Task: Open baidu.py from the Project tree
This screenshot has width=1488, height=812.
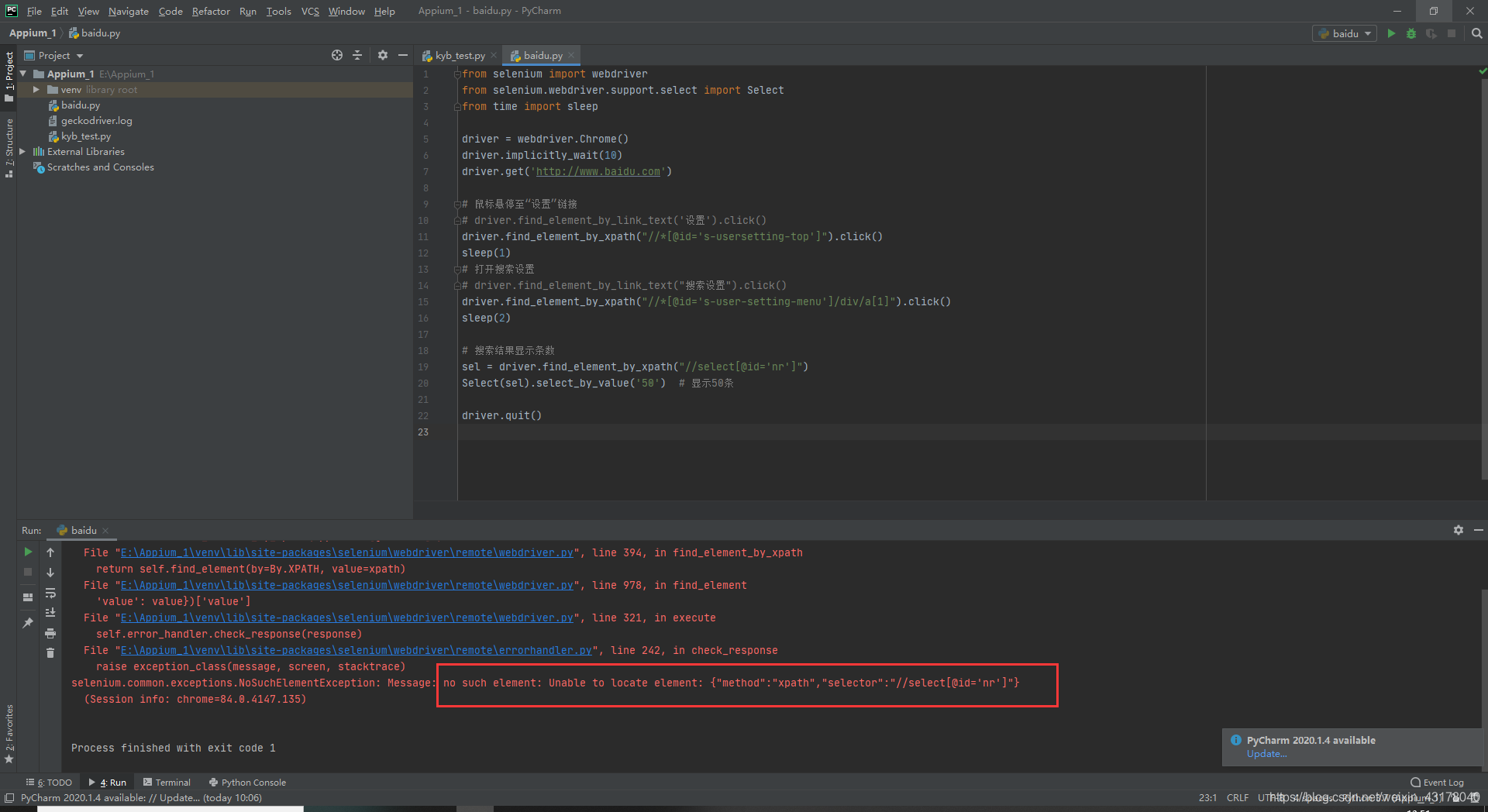Action: tap(80, 105)
